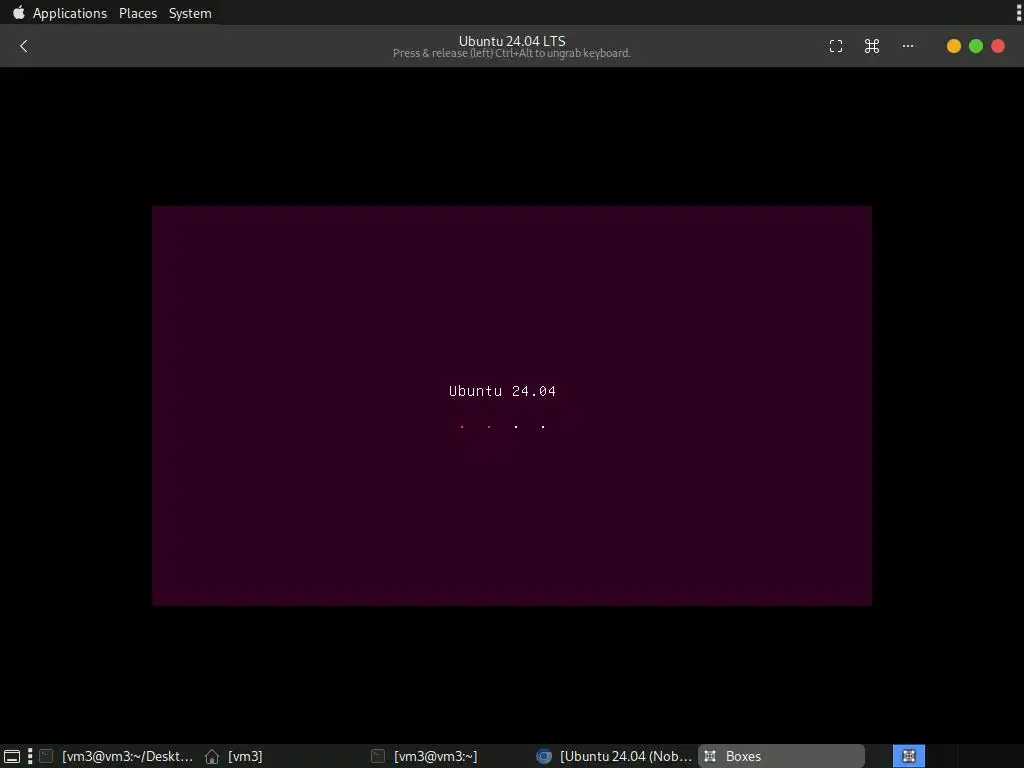Click the Apple logo icon in top panel
Image resolution: width=1024 pixels, height=768 pixels.
tap(18, 12)
